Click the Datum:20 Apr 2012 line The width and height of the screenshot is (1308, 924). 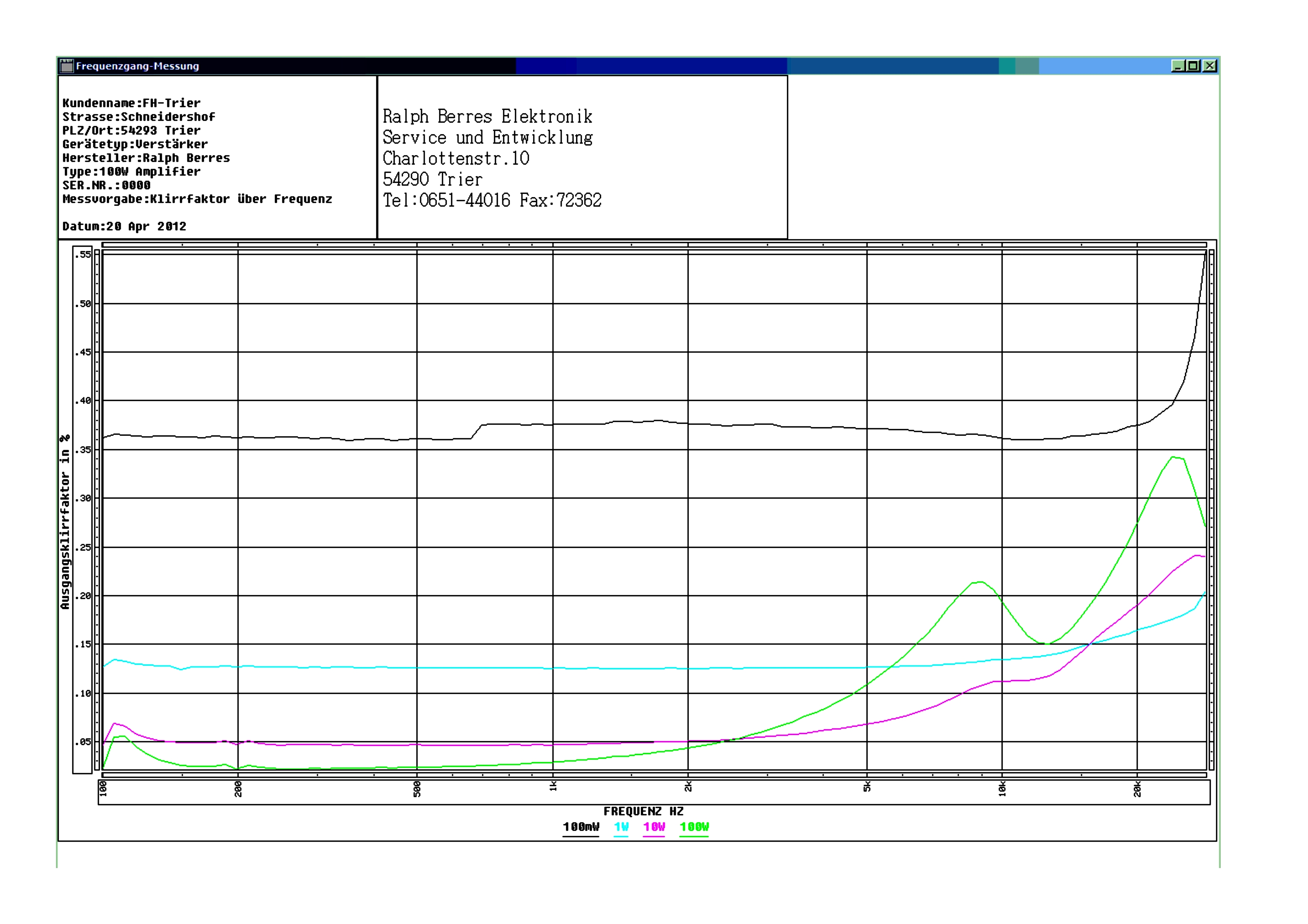124,226
